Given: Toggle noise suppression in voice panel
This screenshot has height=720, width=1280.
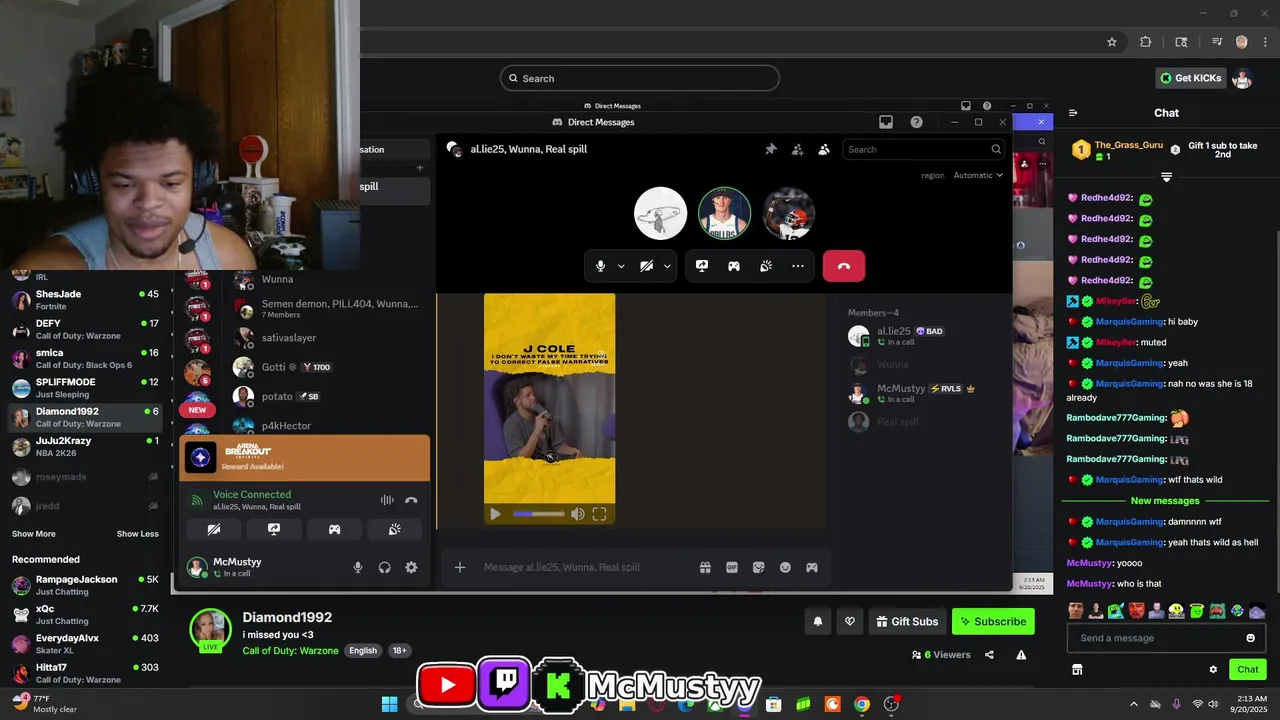Looking at the screenshot, I should click(x=387, y=500).
